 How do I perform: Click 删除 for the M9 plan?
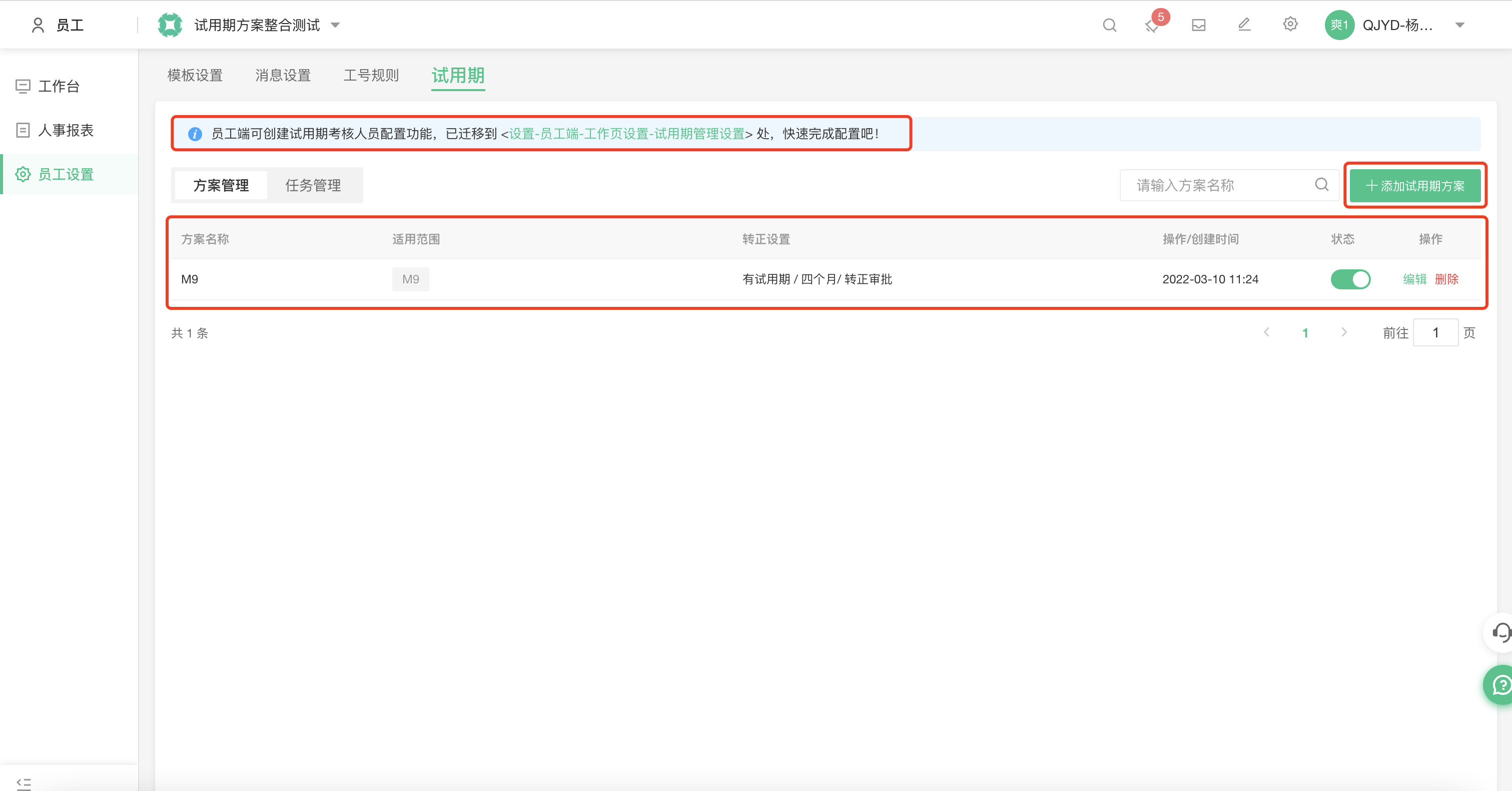point(1447,279)
